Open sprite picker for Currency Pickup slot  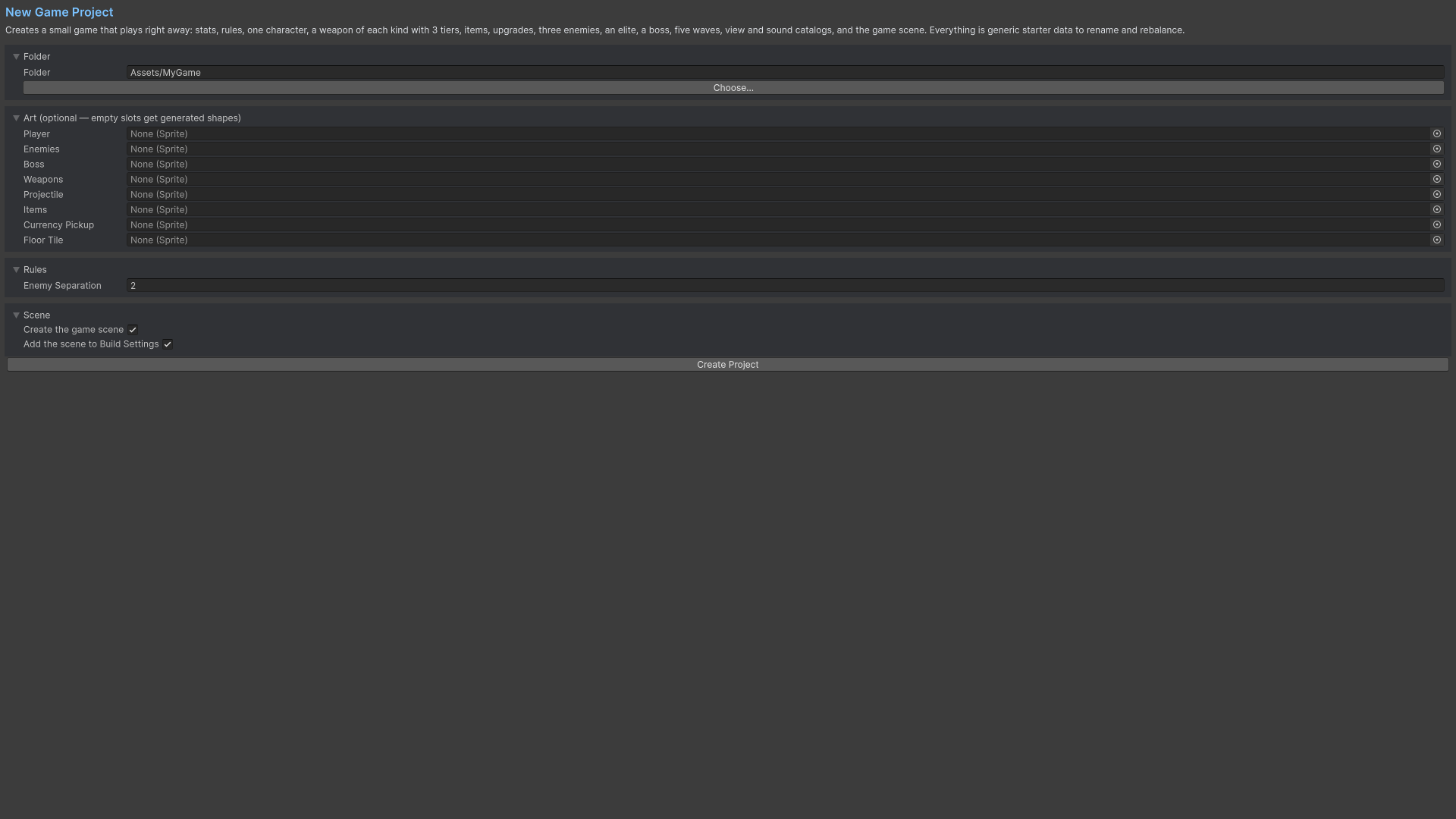pyautogui.click(x=1436, y=224)
